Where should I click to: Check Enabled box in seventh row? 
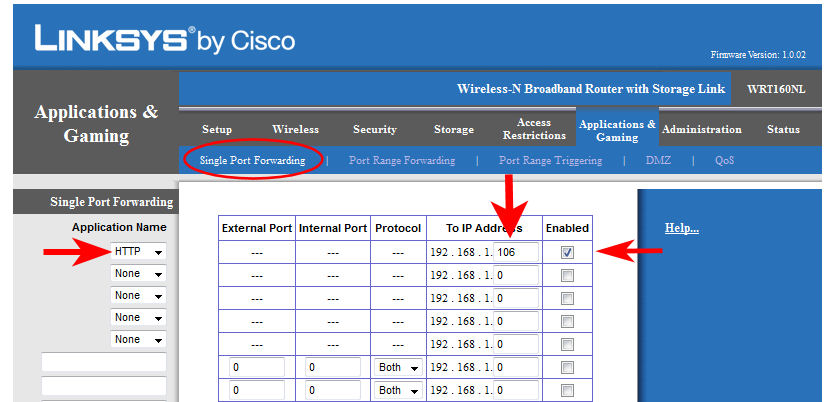567,390
